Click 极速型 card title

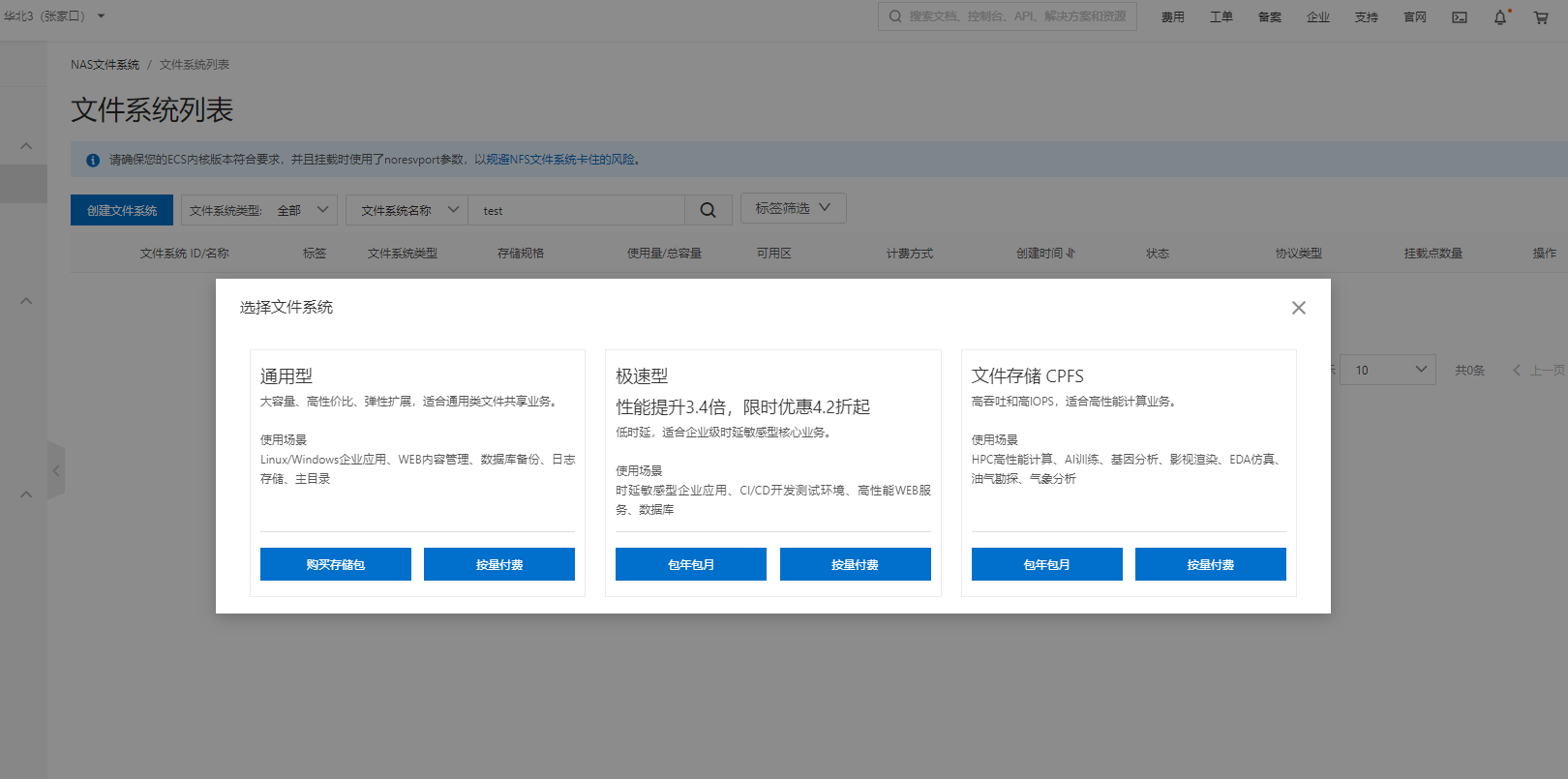point(642,376)
